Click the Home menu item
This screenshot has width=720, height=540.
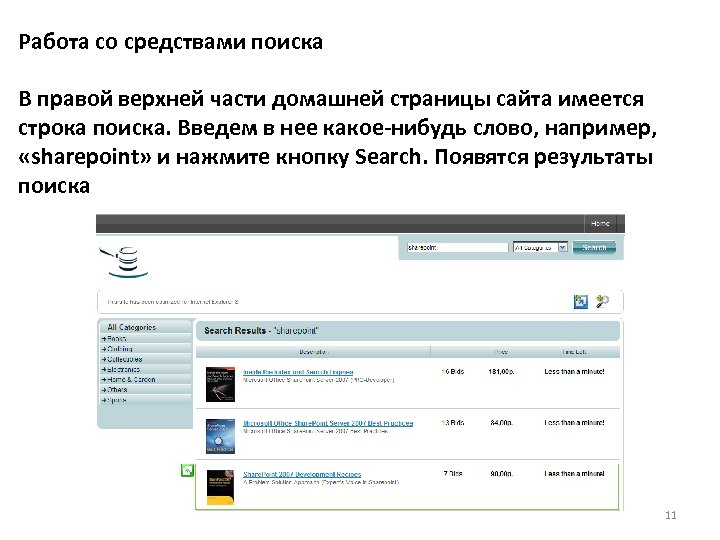tap(600, 224)
